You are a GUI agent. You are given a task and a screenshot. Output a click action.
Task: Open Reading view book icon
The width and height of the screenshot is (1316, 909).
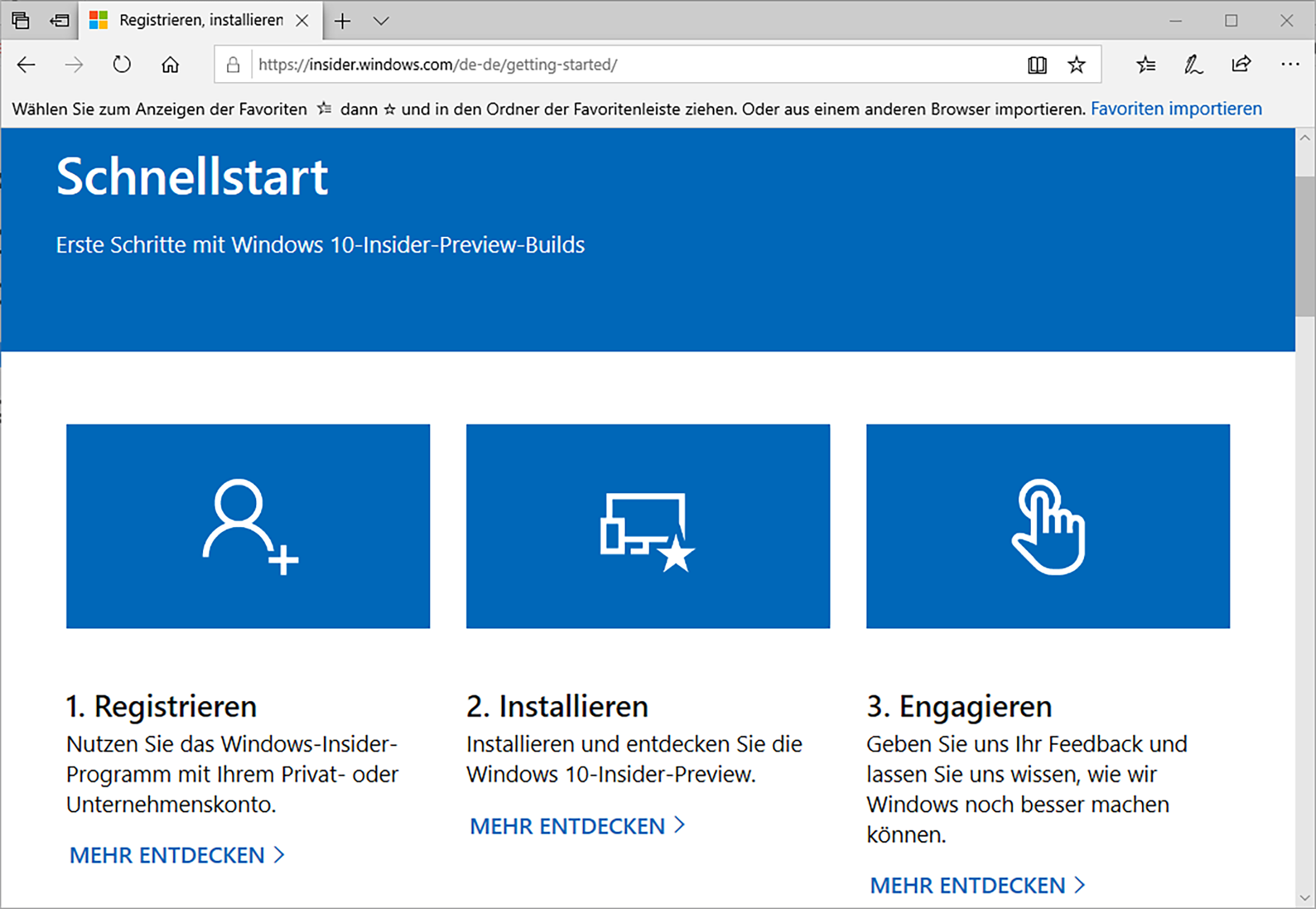pyautogui.click(x=1037, y=65)
